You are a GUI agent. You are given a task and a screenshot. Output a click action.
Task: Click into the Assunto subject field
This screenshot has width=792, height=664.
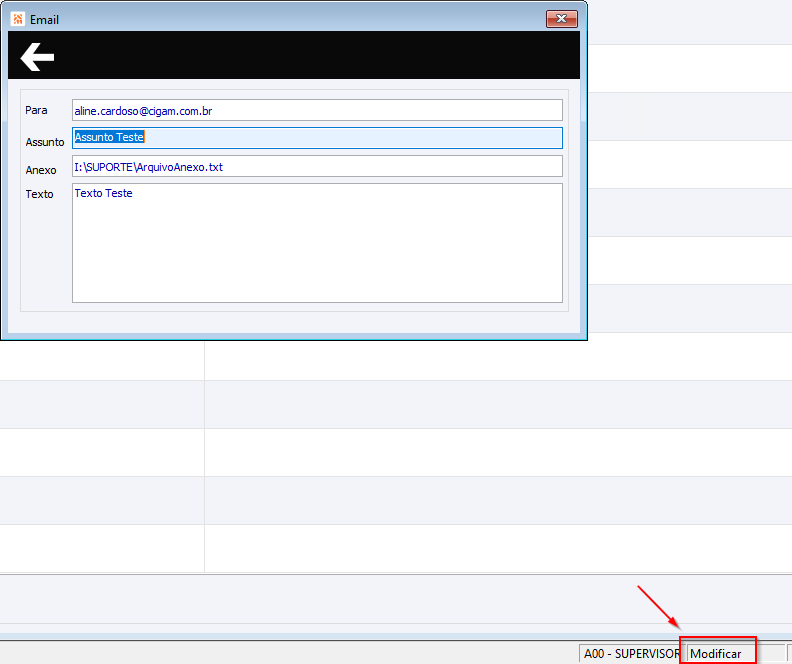(x=317, y=138)
